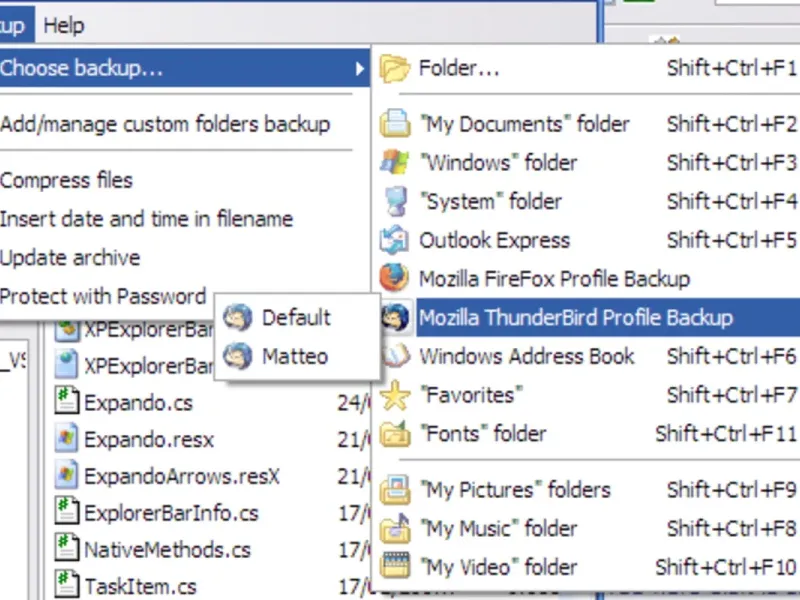
Task: Click the Folder icon in backup submenu
Action: (396, 69)
